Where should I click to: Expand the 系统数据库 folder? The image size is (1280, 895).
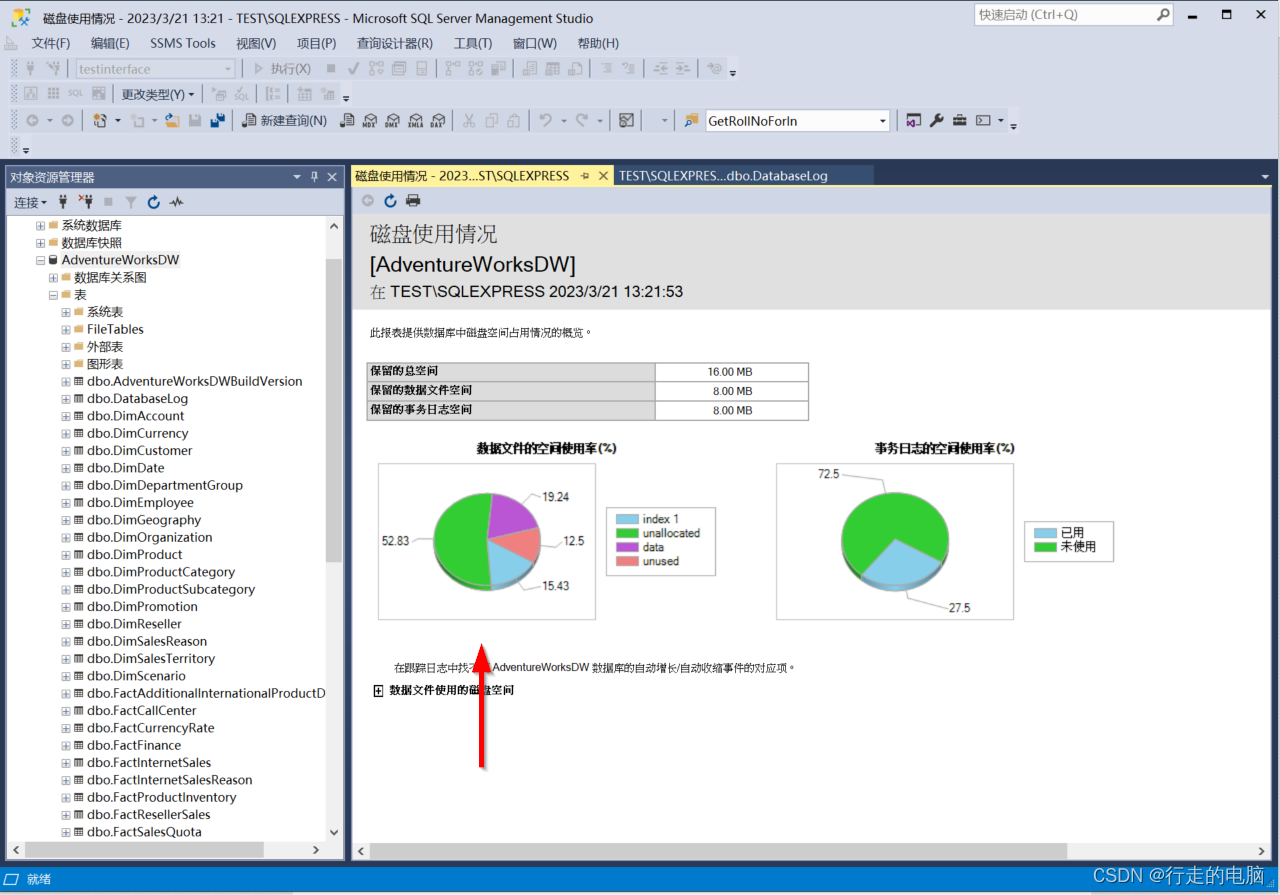pyautogui.click(x=41, y=225)
